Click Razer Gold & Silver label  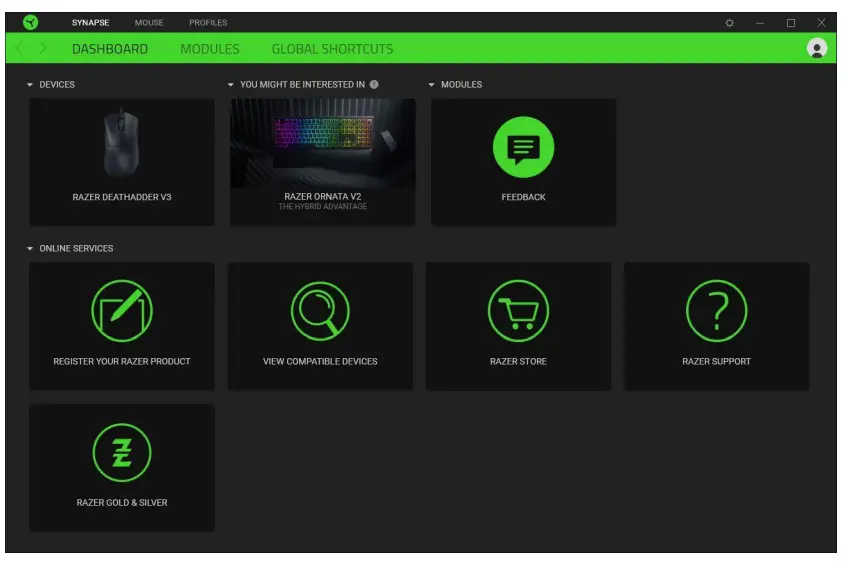coord(122,503)
